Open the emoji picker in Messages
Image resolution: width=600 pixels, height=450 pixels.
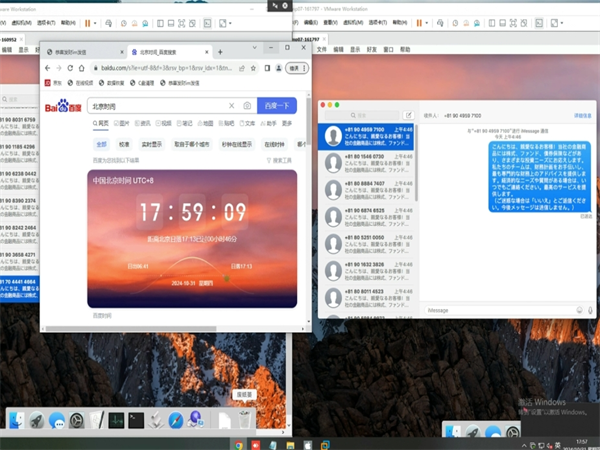[578, 311]
